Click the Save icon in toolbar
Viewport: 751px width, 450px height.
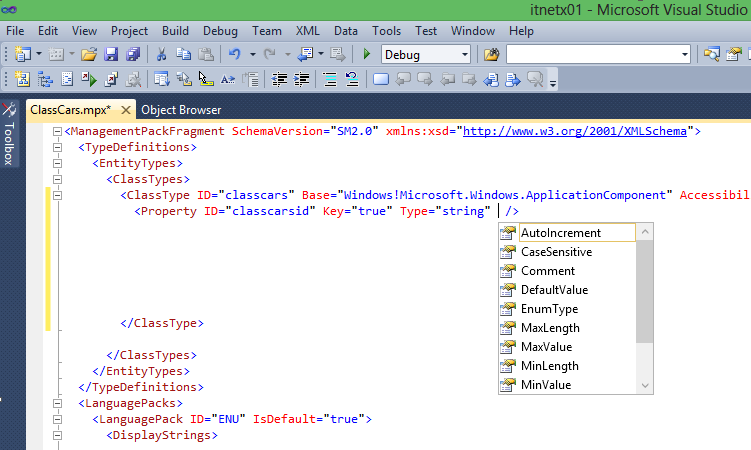[x=110, y=54]
